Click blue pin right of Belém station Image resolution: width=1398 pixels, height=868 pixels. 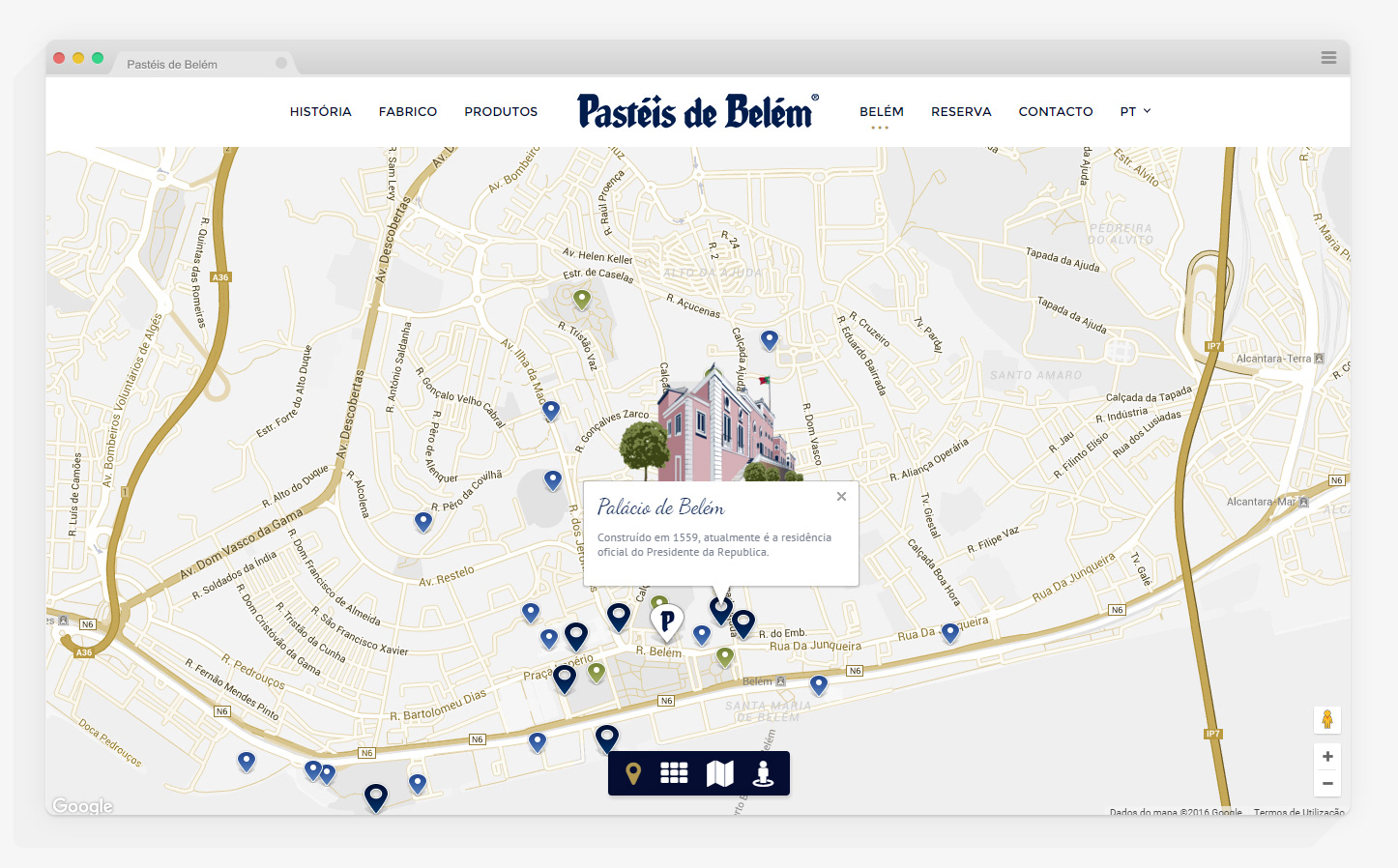[819, 684]
